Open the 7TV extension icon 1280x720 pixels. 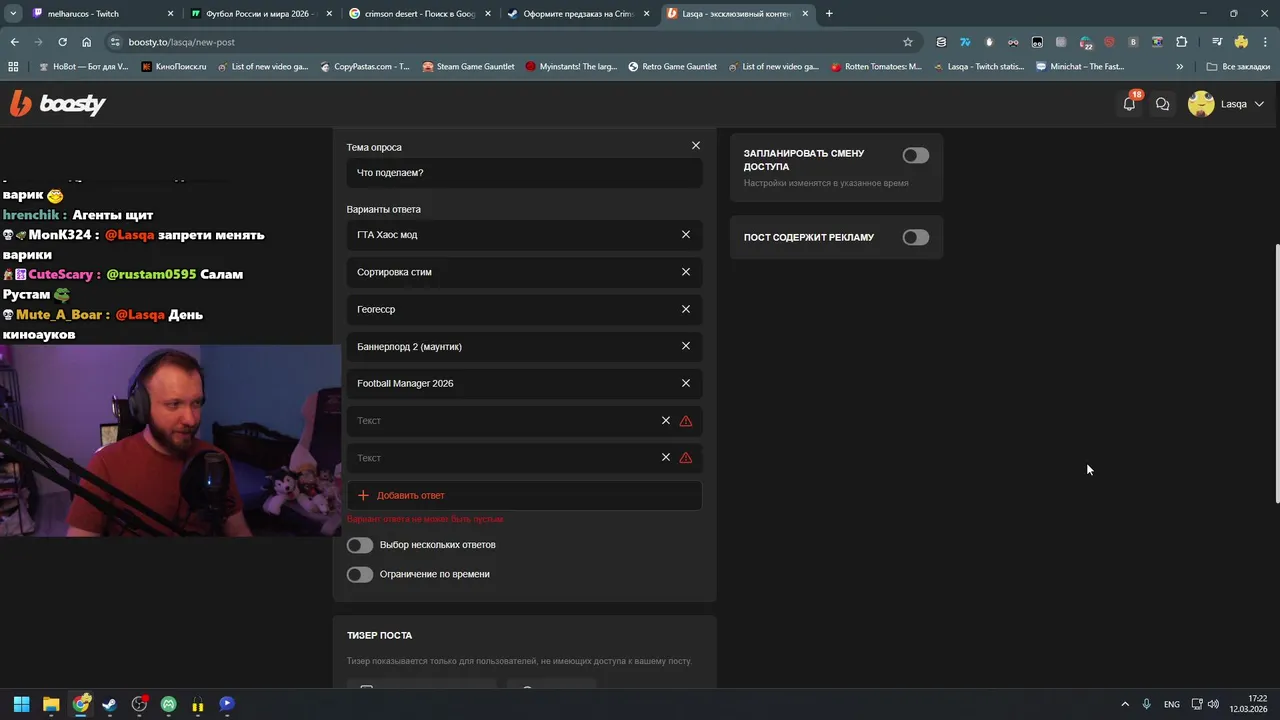click(965, 42)
